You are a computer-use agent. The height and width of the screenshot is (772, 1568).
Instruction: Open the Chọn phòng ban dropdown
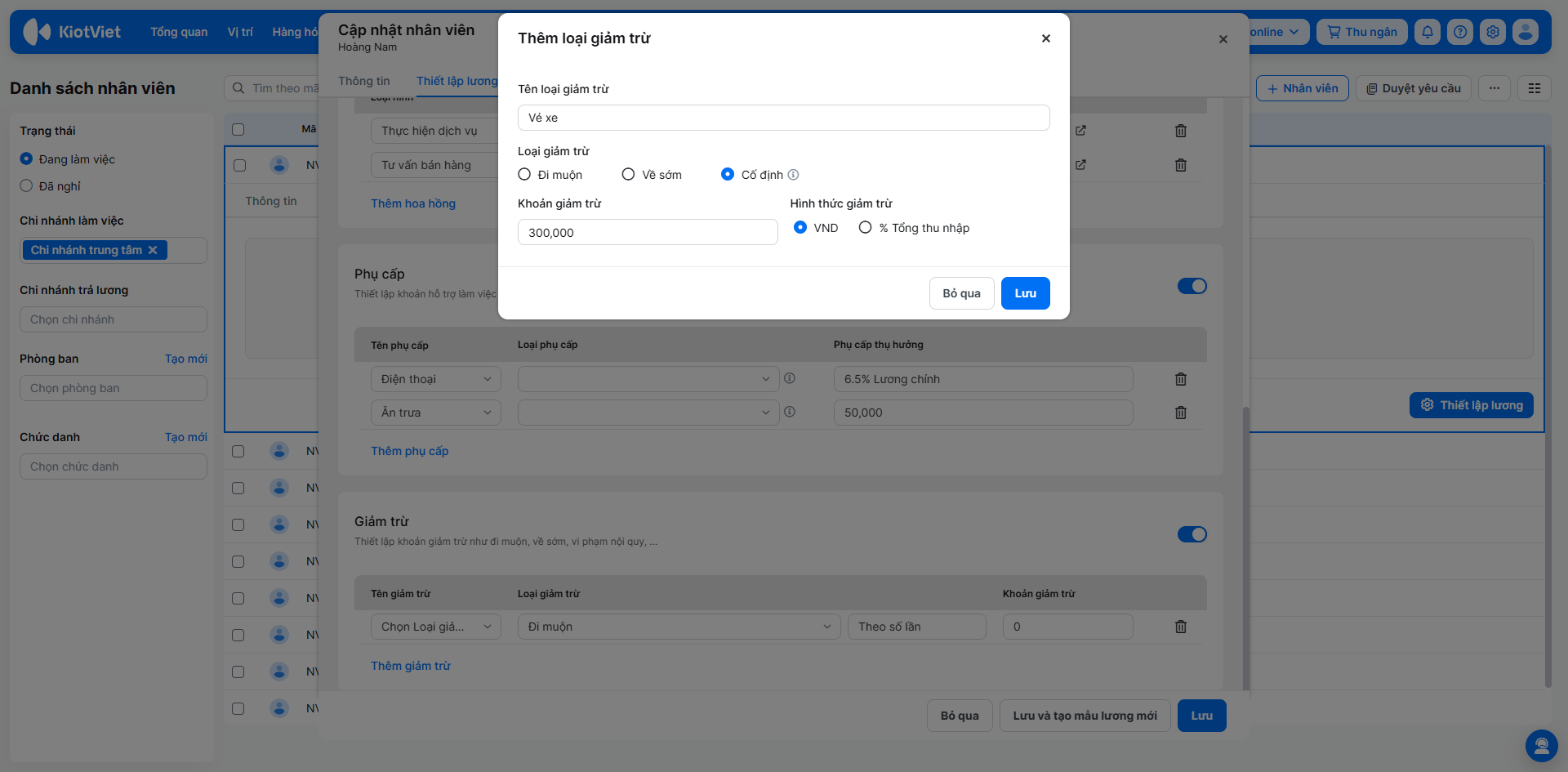click(114, 388)
